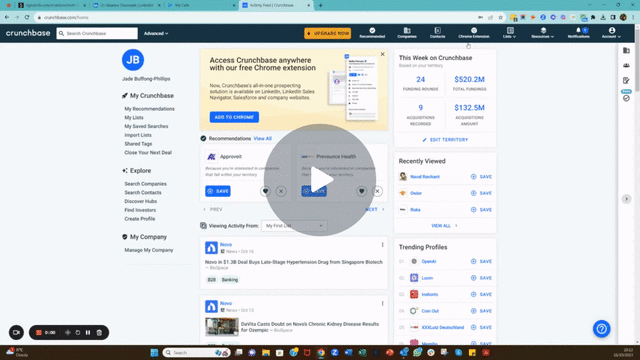Open the DaVita article thumbnail
The height and width of the screenshot is (360, 640).
222,327
